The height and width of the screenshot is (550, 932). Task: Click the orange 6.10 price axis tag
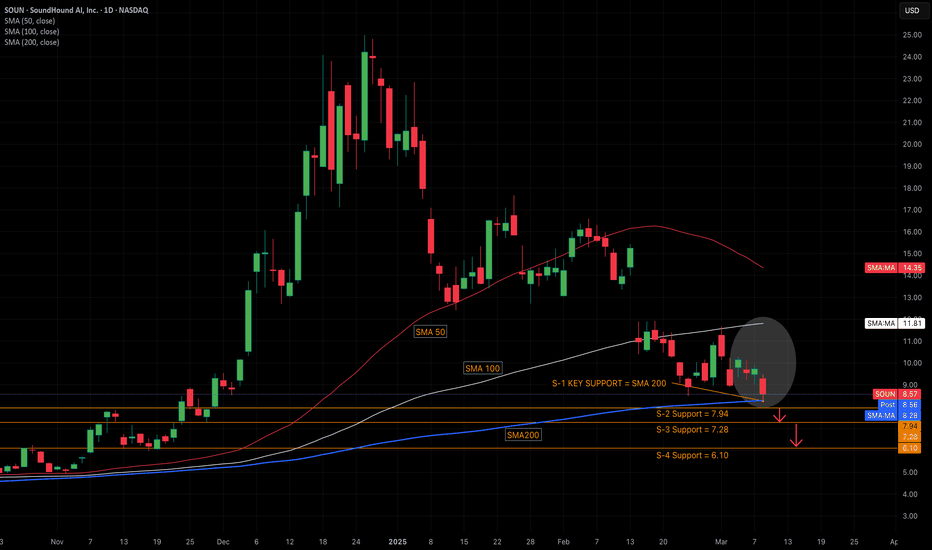tap(910, 448)
